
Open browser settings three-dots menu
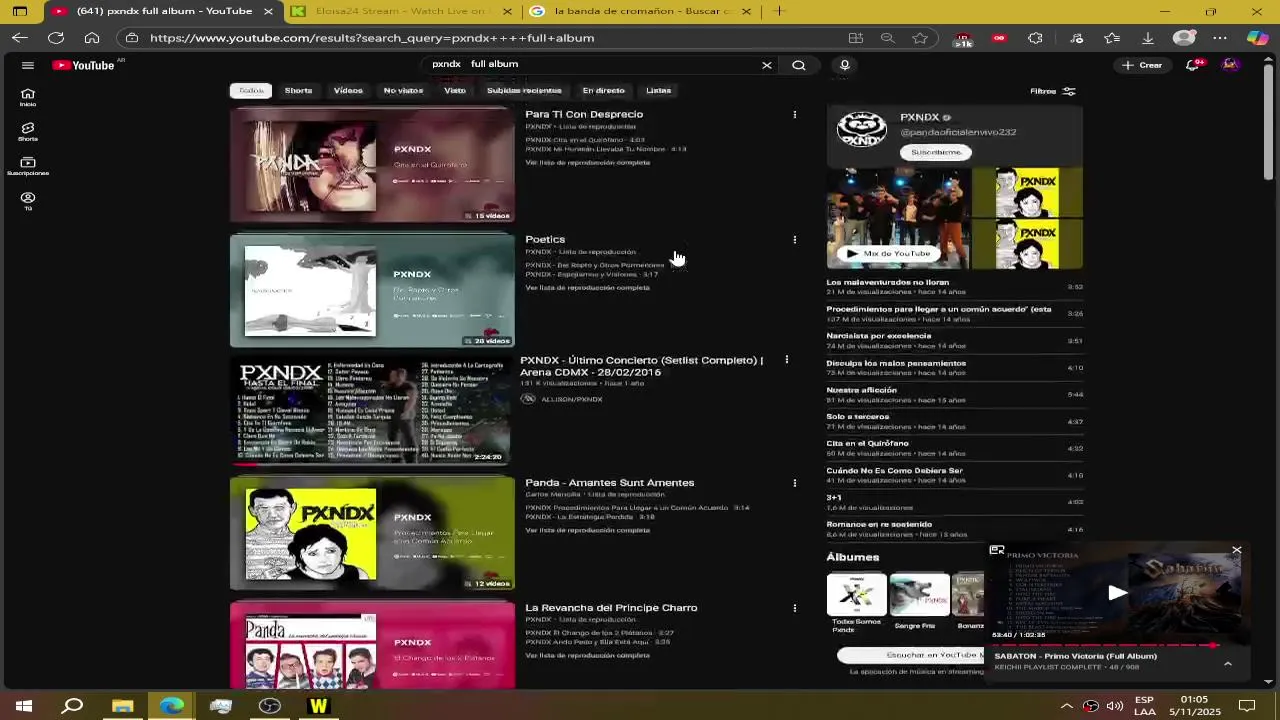(x=1220, y=38)
